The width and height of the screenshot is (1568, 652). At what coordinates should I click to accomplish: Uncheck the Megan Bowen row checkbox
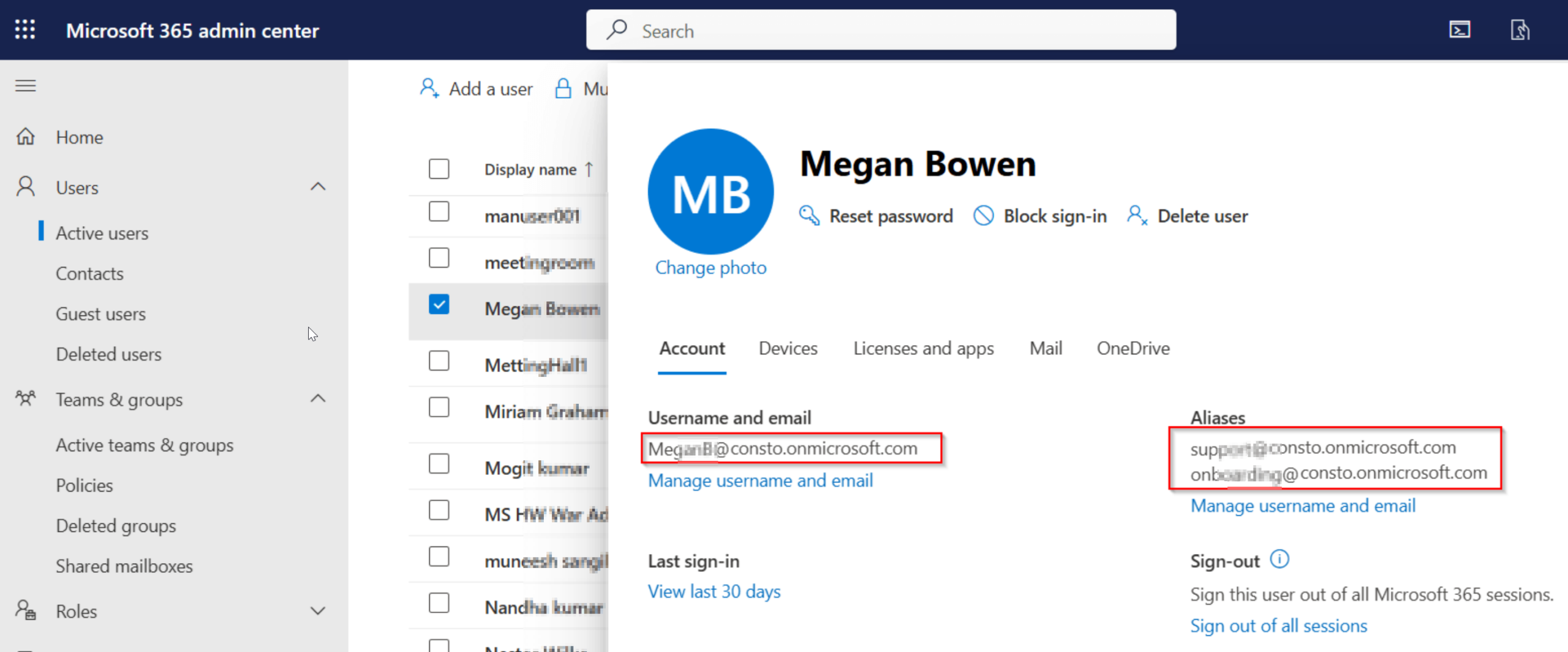439,305
